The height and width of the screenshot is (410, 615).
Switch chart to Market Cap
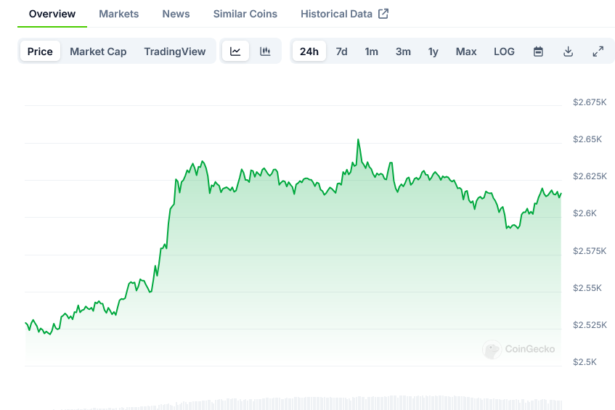tap(98, 51)
